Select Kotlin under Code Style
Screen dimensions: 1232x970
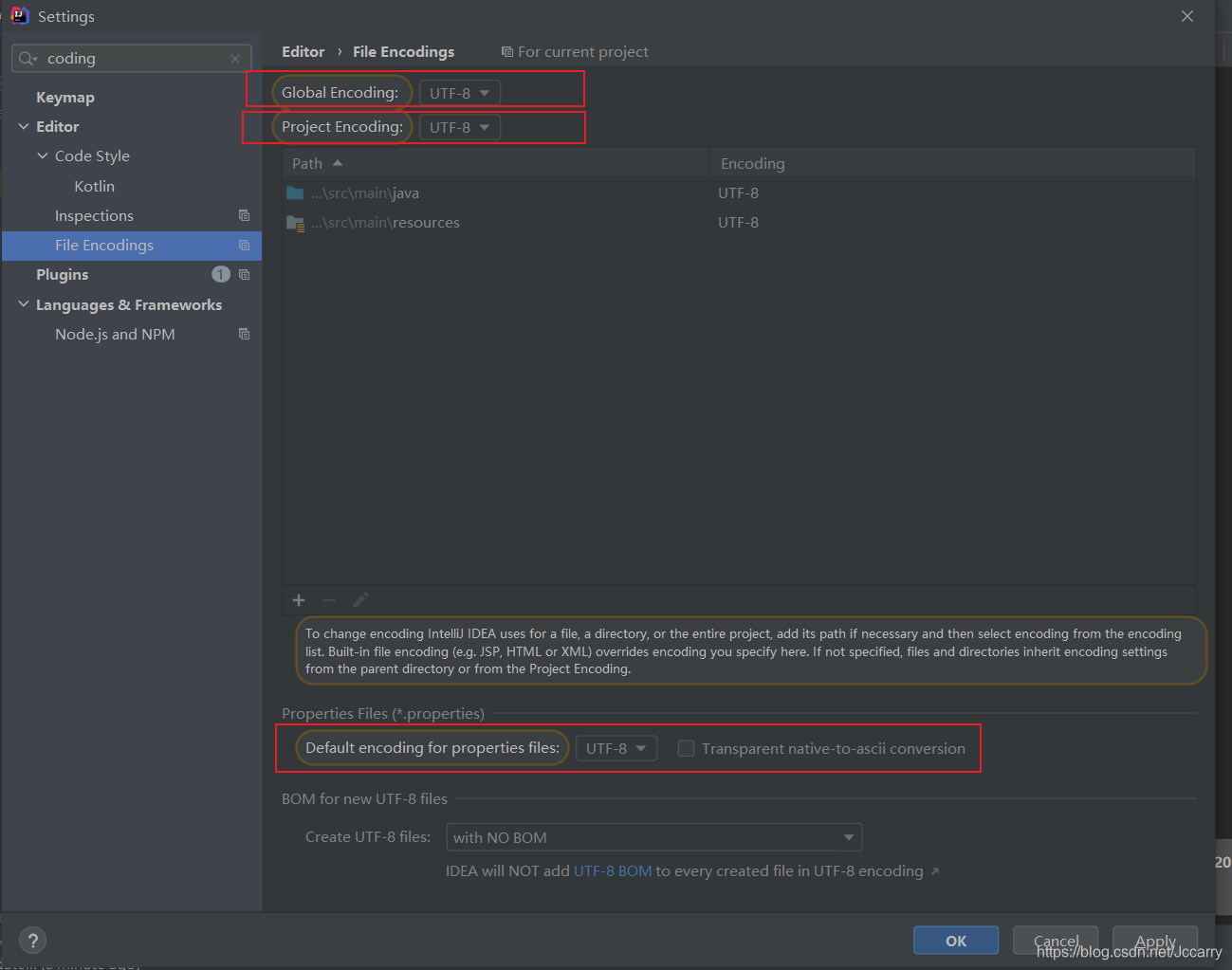point(94,186)
